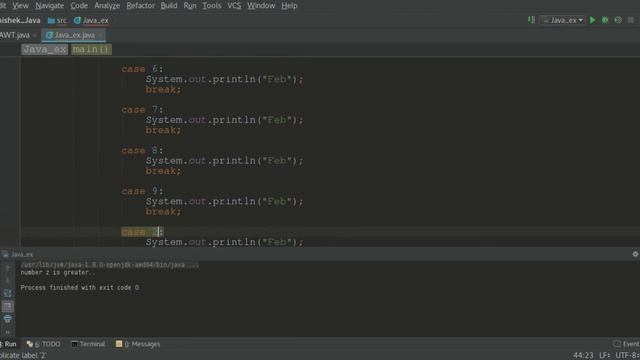Toggle soft-wrap icon in Run panel sidebar
This screenshot has height=360, width=640.
click(7, 293)
